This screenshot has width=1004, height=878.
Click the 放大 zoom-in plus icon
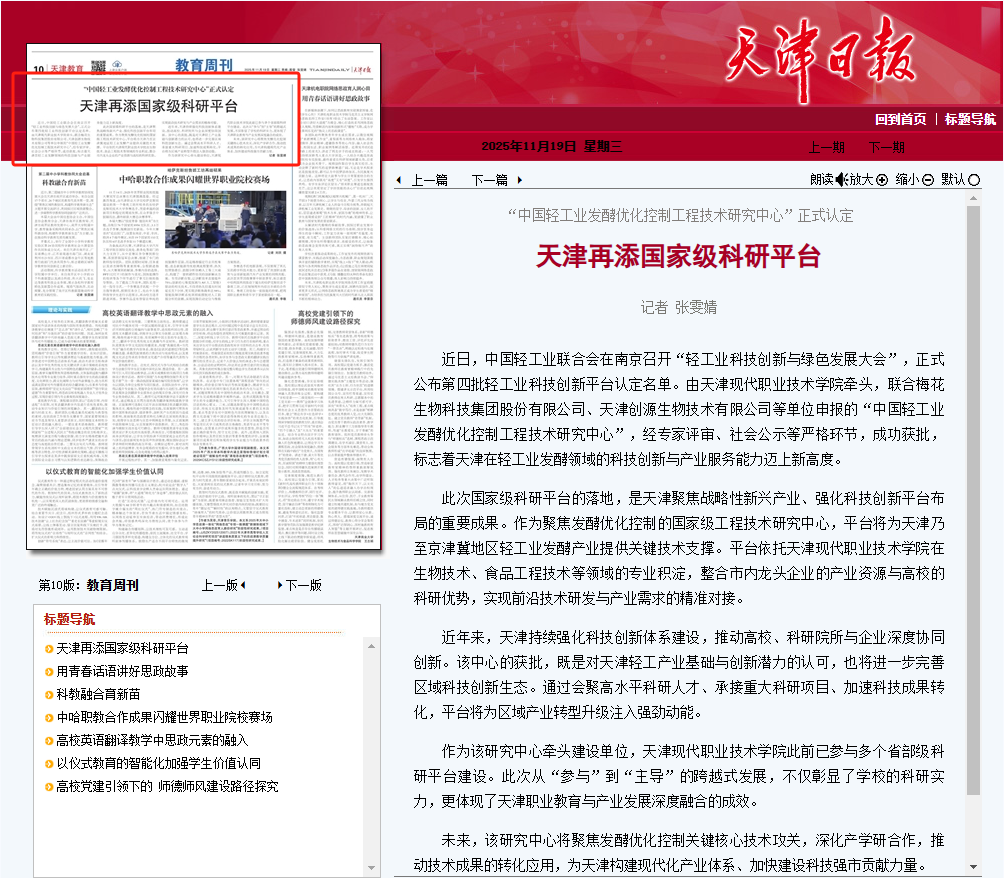tap(881, 179)
